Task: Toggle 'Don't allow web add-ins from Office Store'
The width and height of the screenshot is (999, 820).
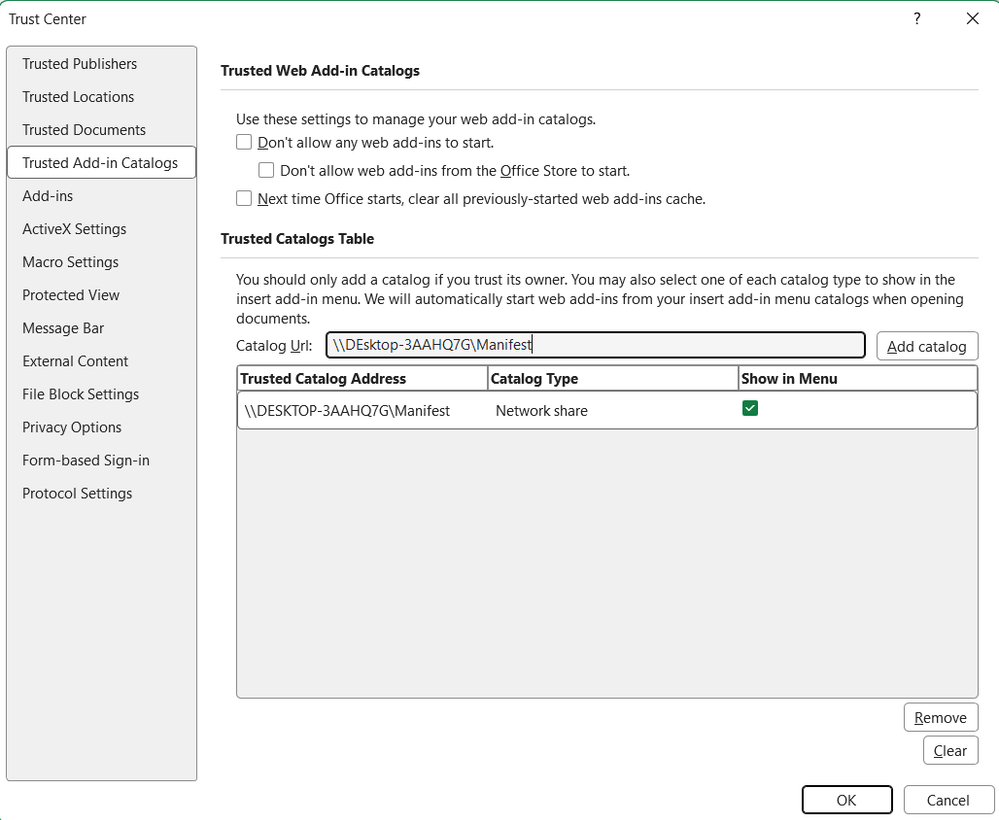Action: point(266,170)
